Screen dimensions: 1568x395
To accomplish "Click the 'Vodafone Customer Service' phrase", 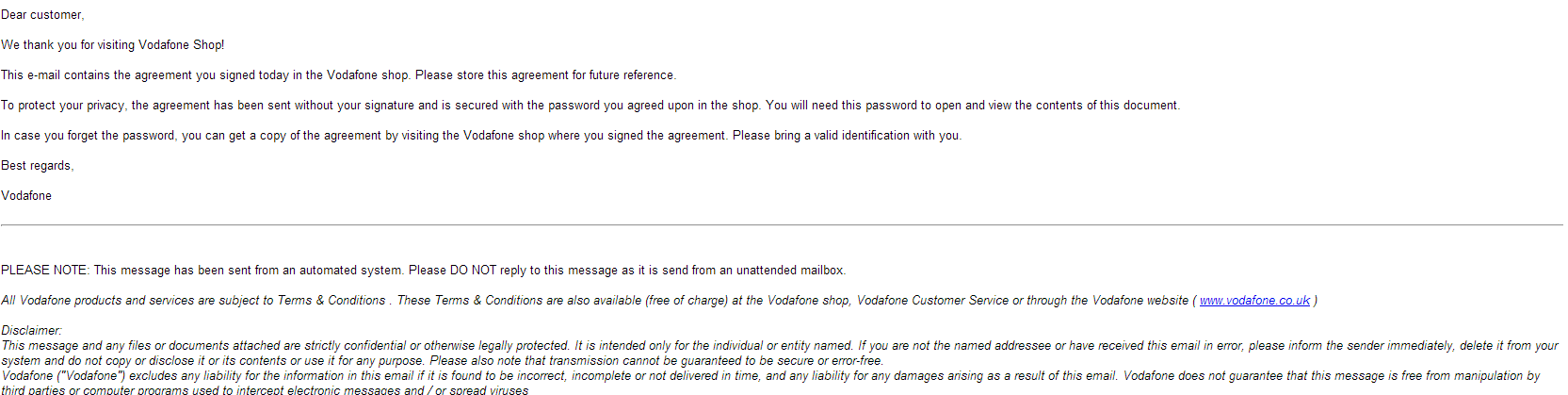I will click(932, 301).
